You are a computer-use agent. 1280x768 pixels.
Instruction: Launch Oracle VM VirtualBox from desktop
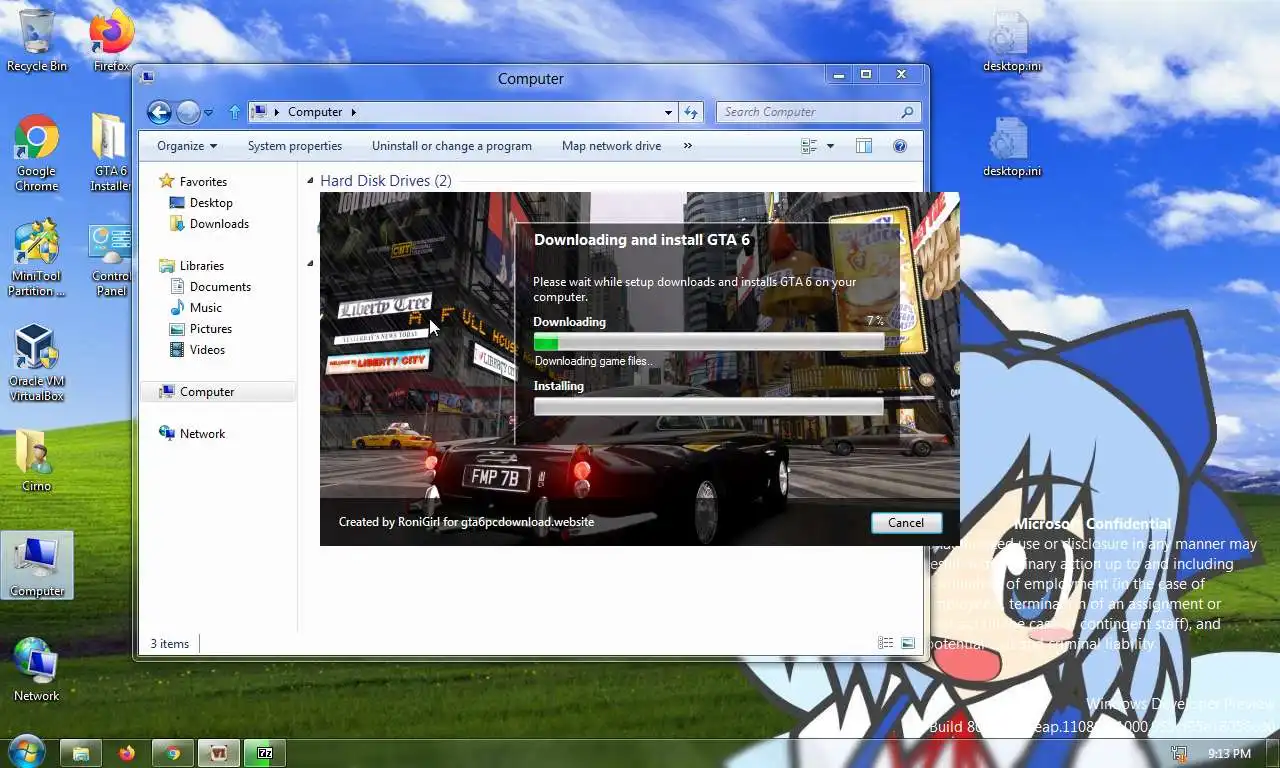pyautogui.click(x=37, y=362)
